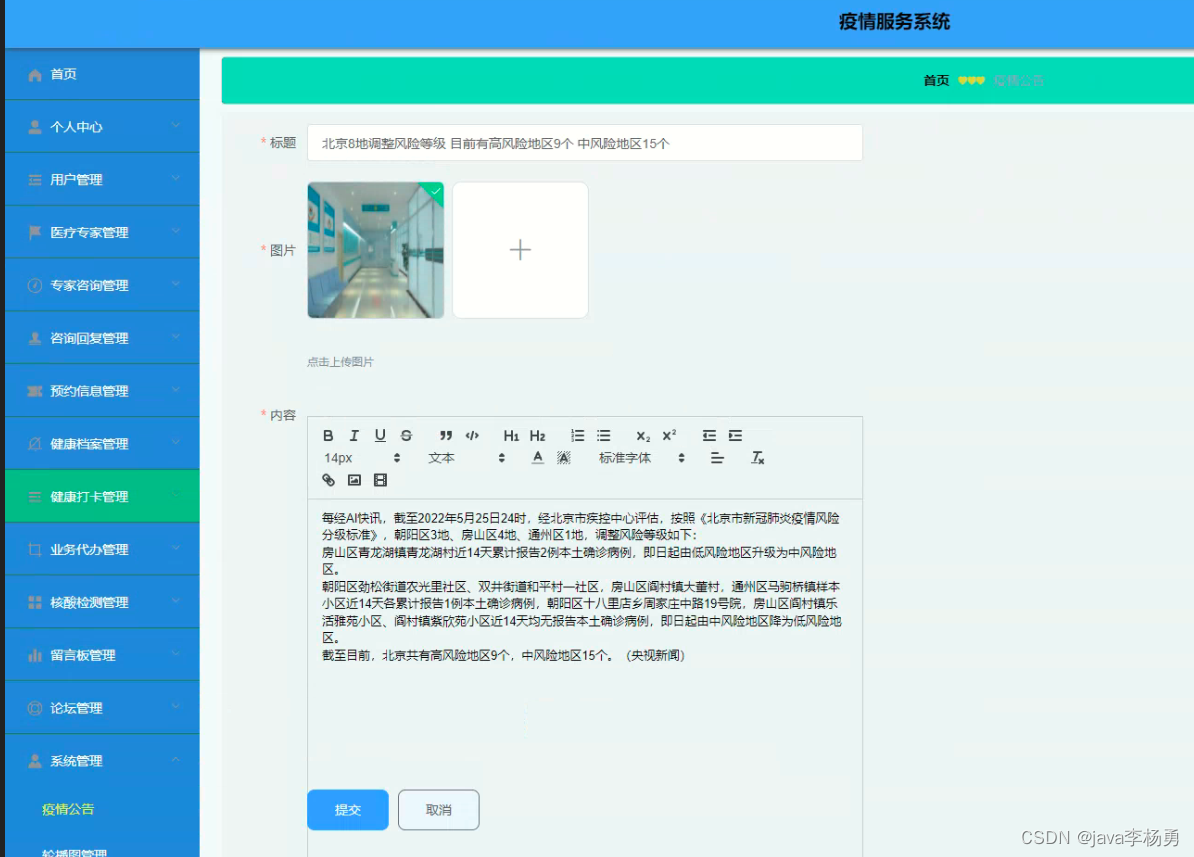
Task: Click the flag icon beside 医疗专家管理
Action: click(x=34, y=232)
